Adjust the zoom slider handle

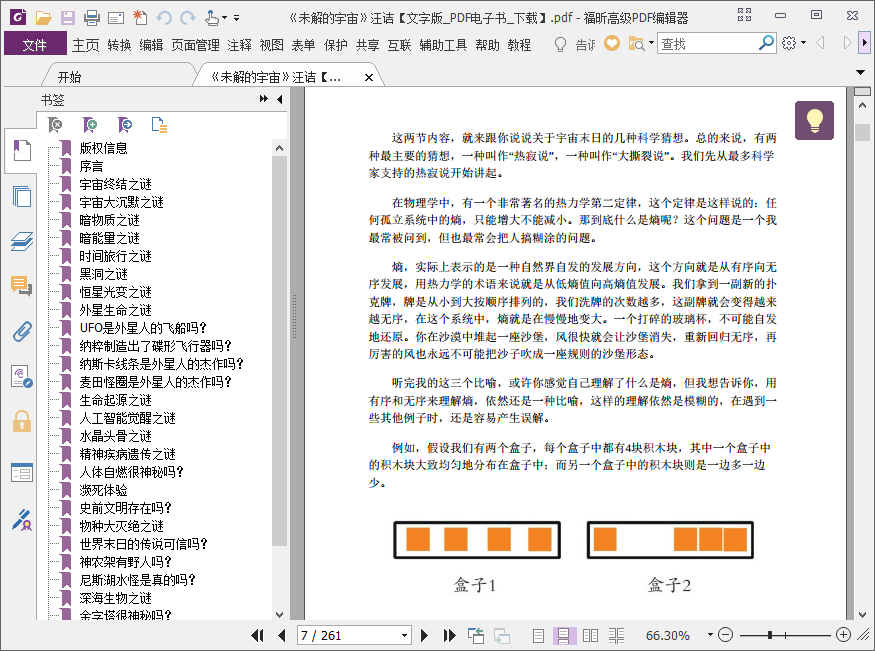[770, 635]
